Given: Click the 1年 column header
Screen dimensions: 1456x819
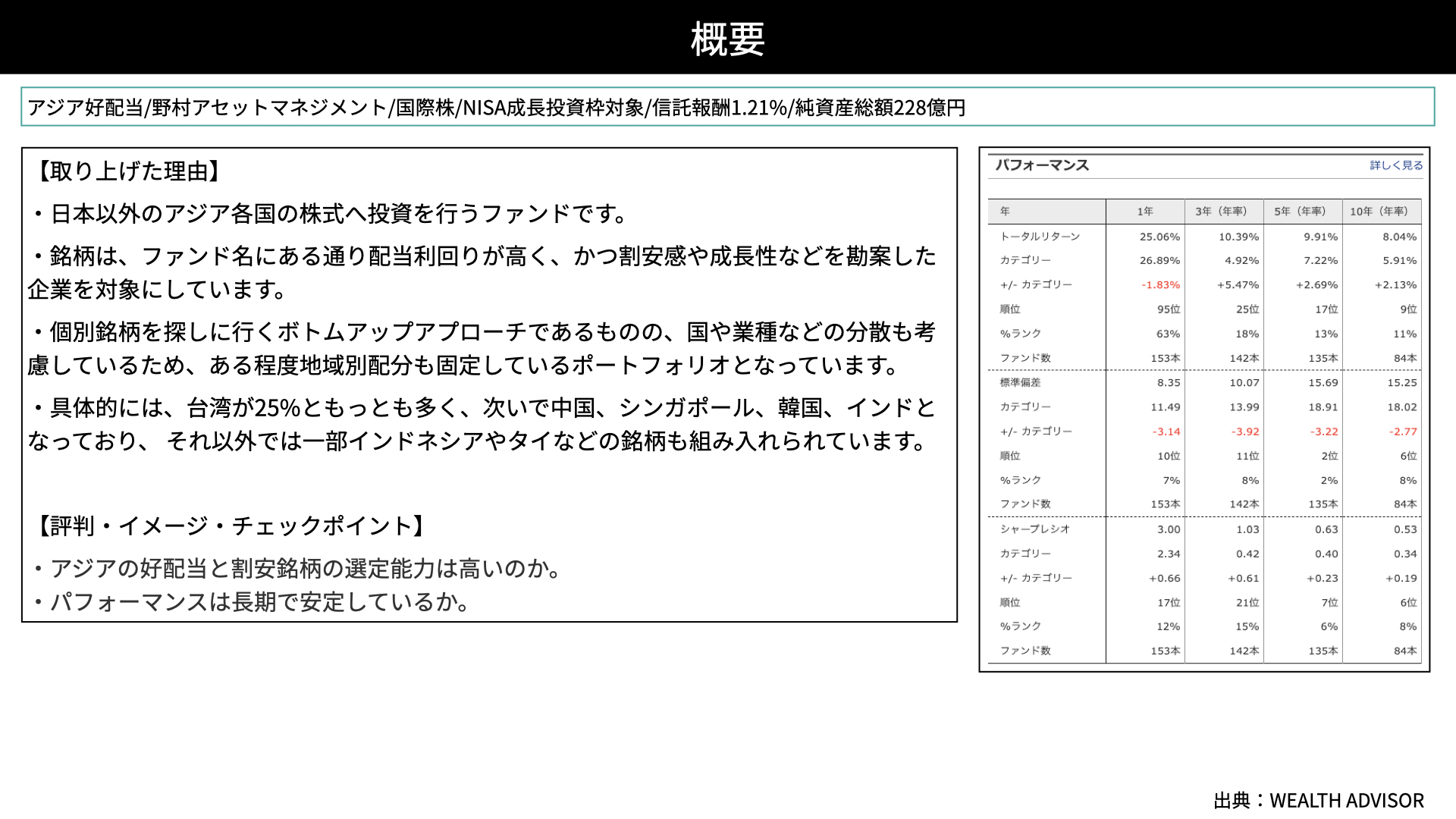Looking at the screenshot, I should pyautogui.click(x=1145, y=212).
